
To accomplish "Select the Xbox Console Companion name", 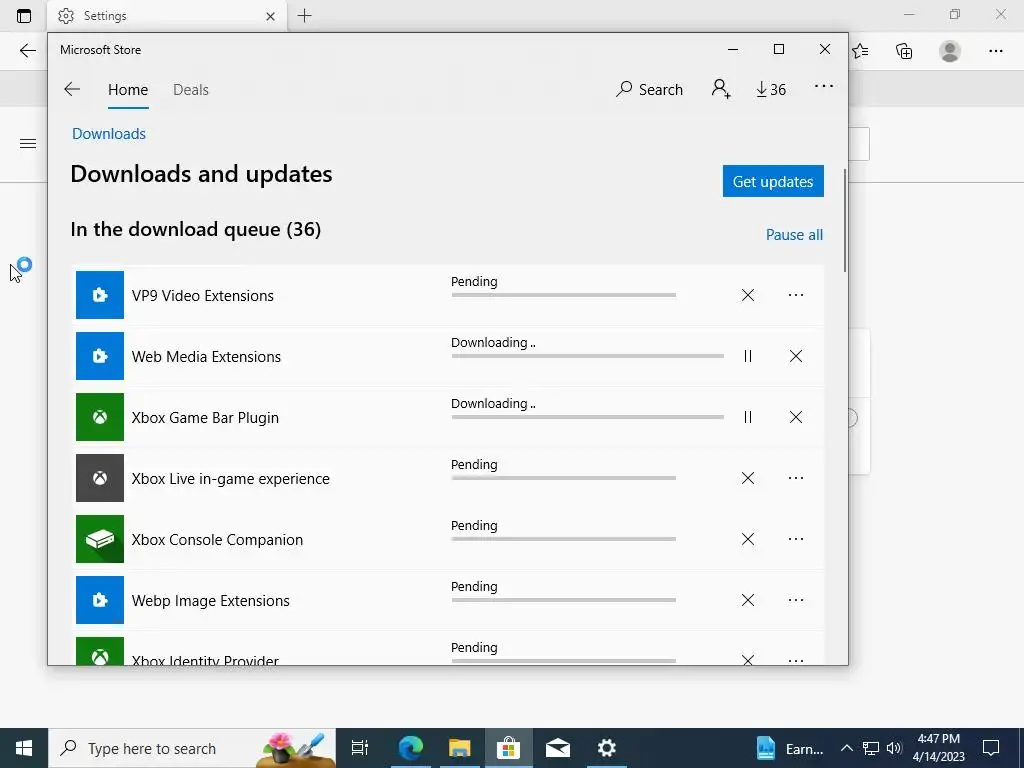I will (x=217, y=540).
